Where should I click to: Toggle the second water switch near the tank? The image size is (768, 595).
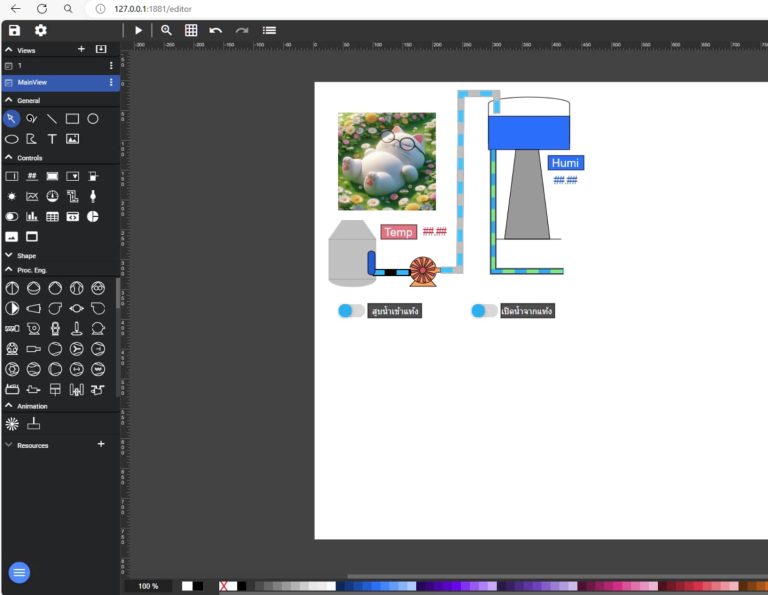pos(484,311)
